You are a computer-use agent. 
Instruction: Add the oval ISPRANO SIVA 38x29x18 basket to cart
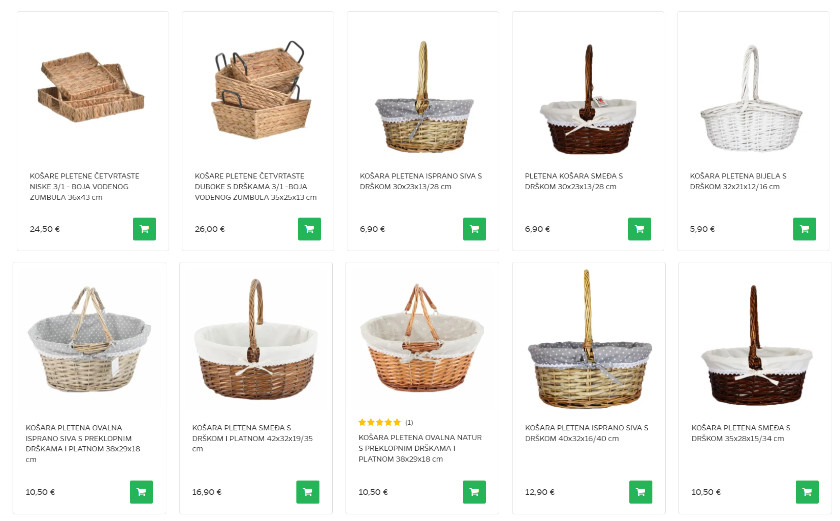pos(142,492)
